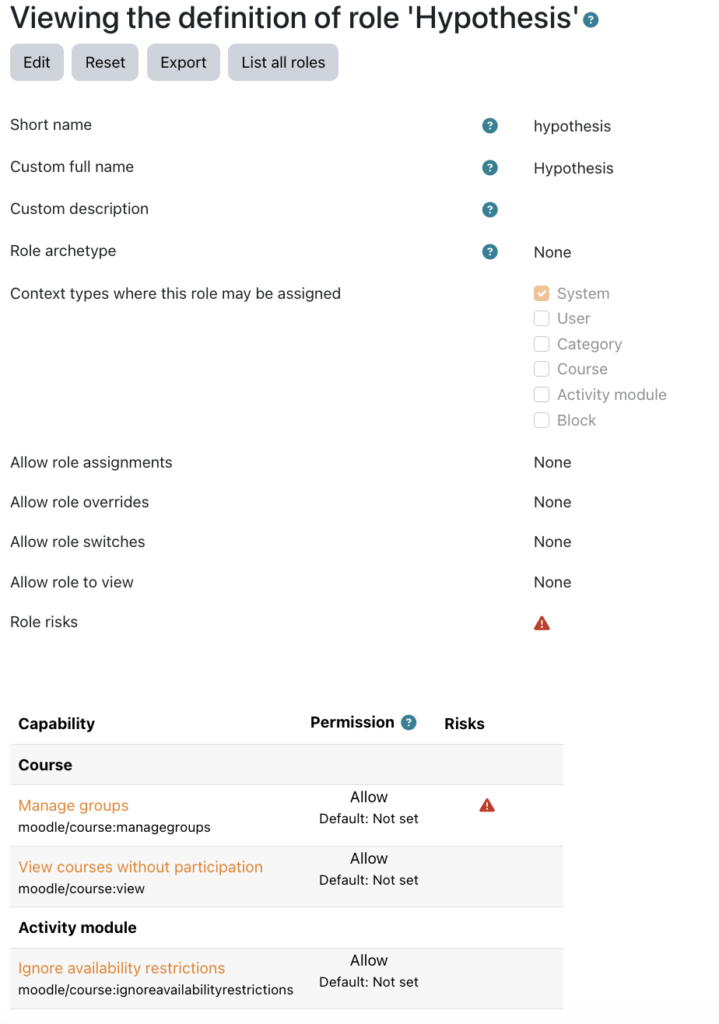
Task: Click 'View courses without participation' link
Action: coord(140,867)
